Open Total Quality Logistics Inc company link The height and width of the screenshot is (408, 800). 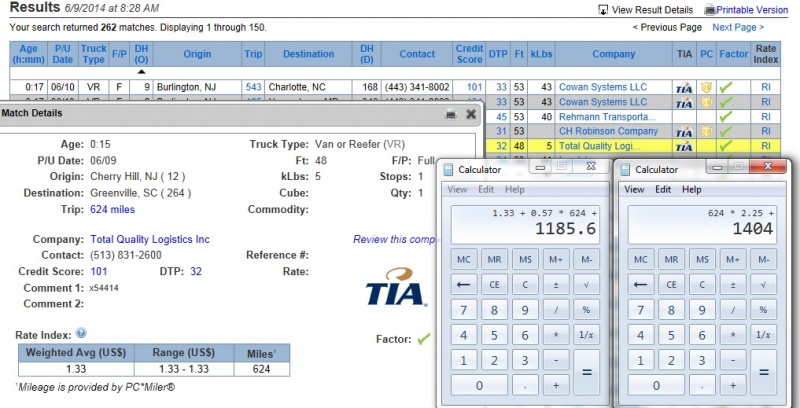(150, 239)
